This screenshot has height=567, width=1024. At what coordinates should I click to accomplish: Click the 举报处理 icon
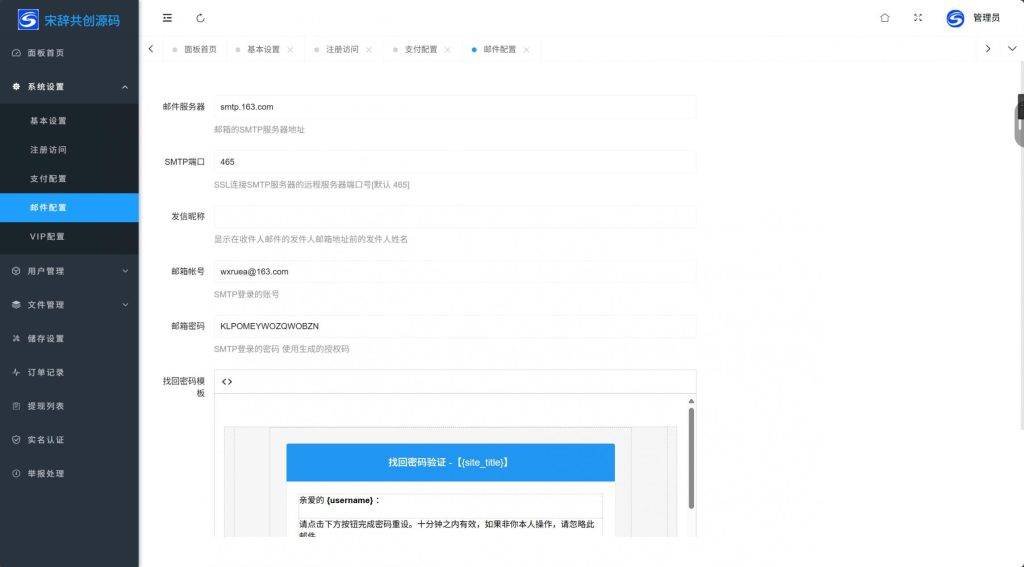tap(16, 474)
